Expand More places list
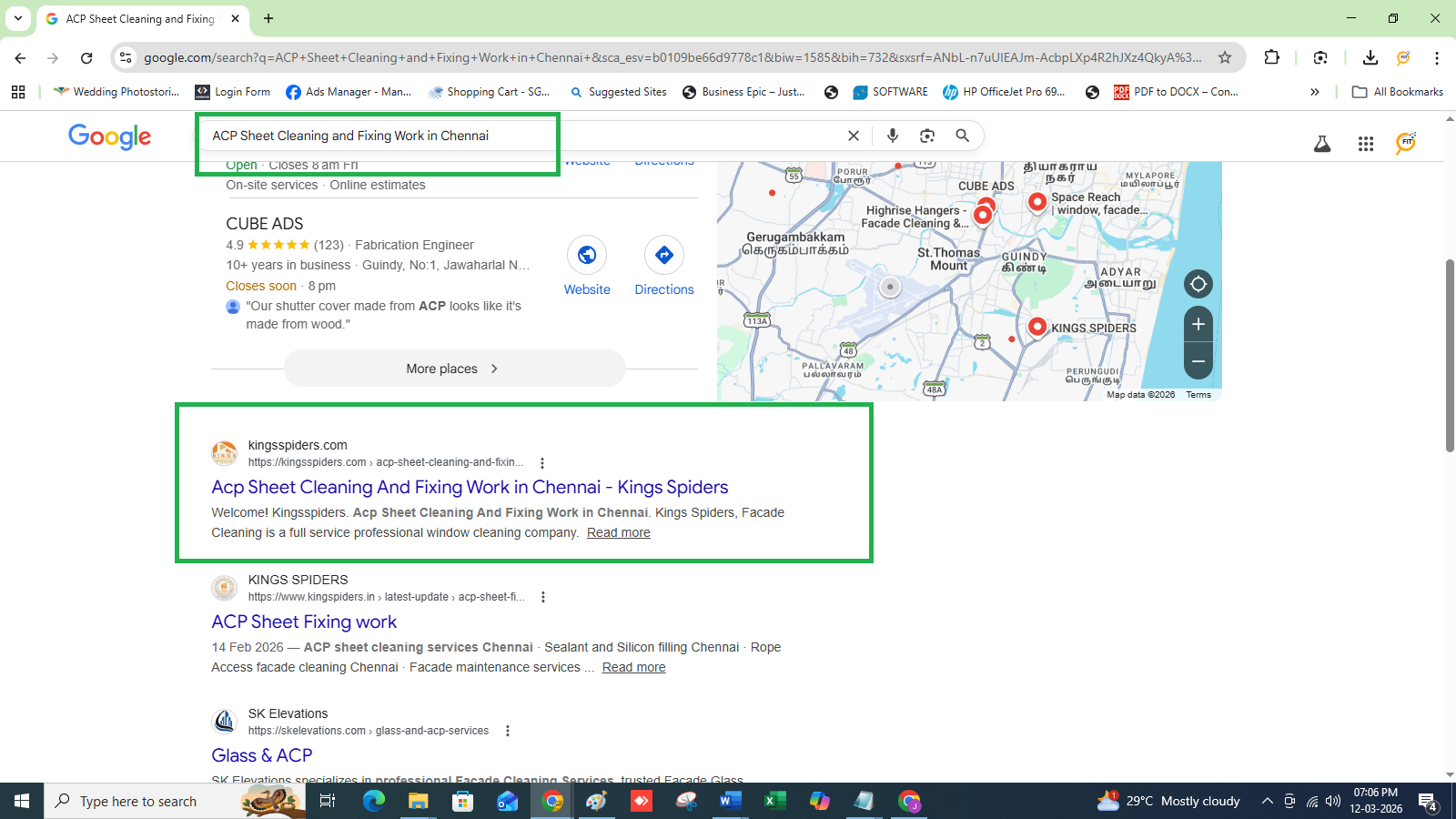Screen dimensions: 1456x819 454,369
